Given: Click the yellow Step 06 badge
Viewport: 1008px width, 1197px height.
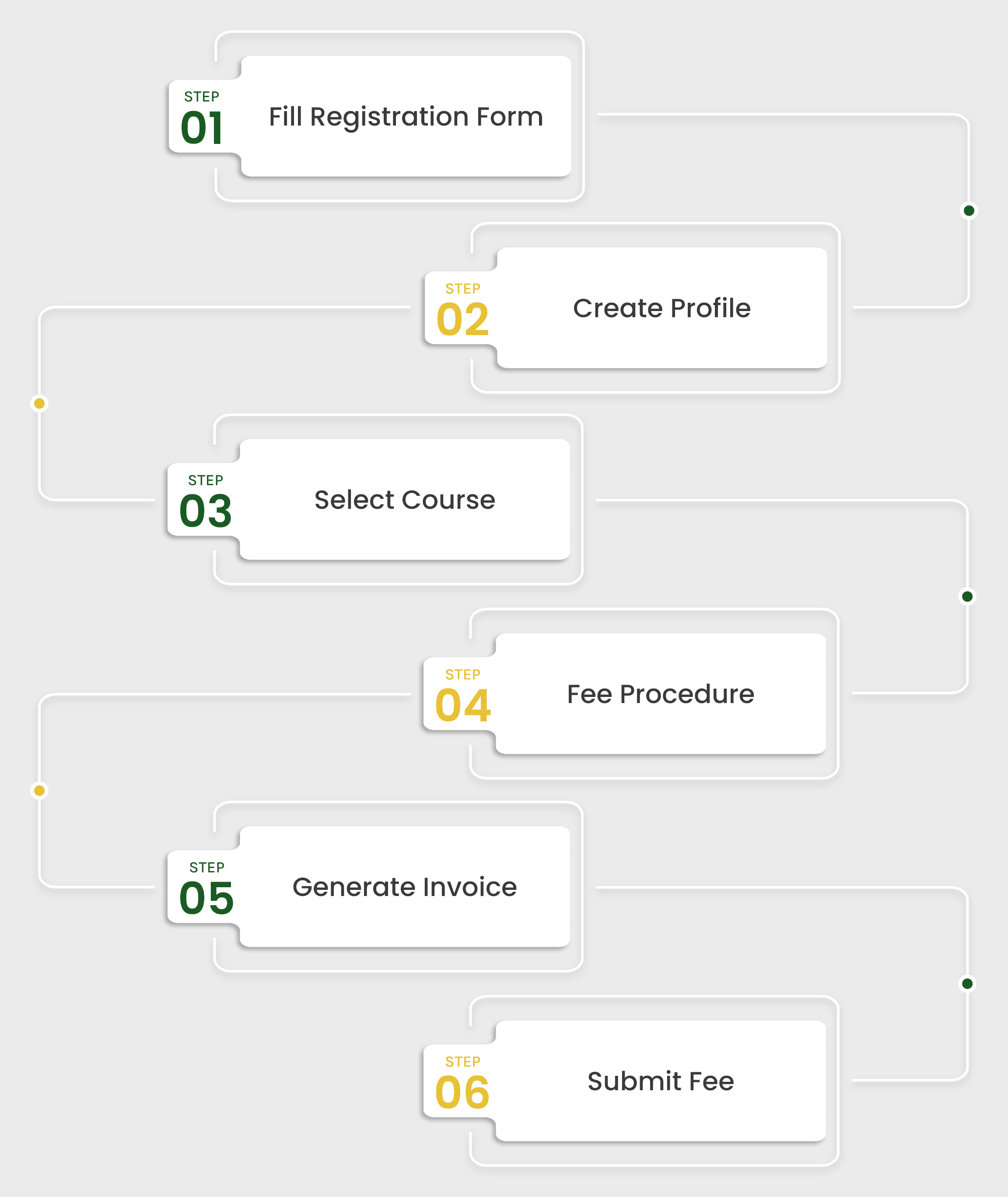Looking at the screenshot, I should click(462, 1081).
